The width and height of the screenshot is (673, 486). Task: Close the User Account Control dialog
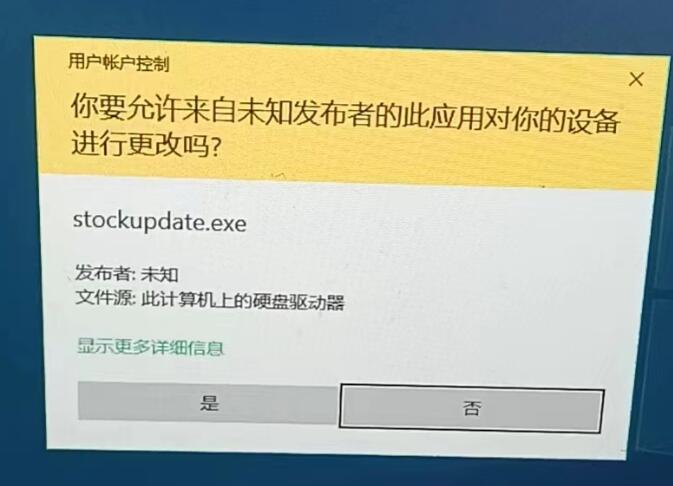(x=636, y=79)
